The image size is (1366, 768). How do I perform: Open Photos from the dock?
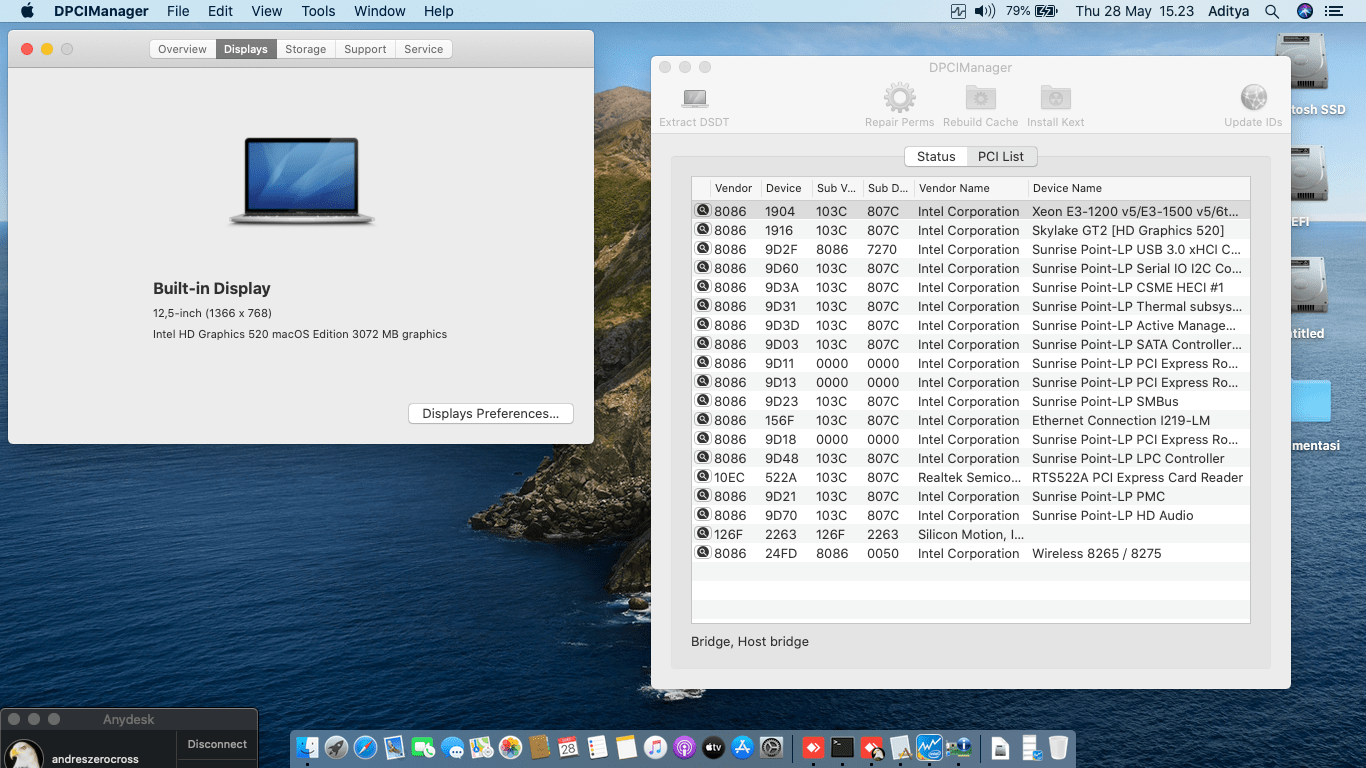pos(511,747)
